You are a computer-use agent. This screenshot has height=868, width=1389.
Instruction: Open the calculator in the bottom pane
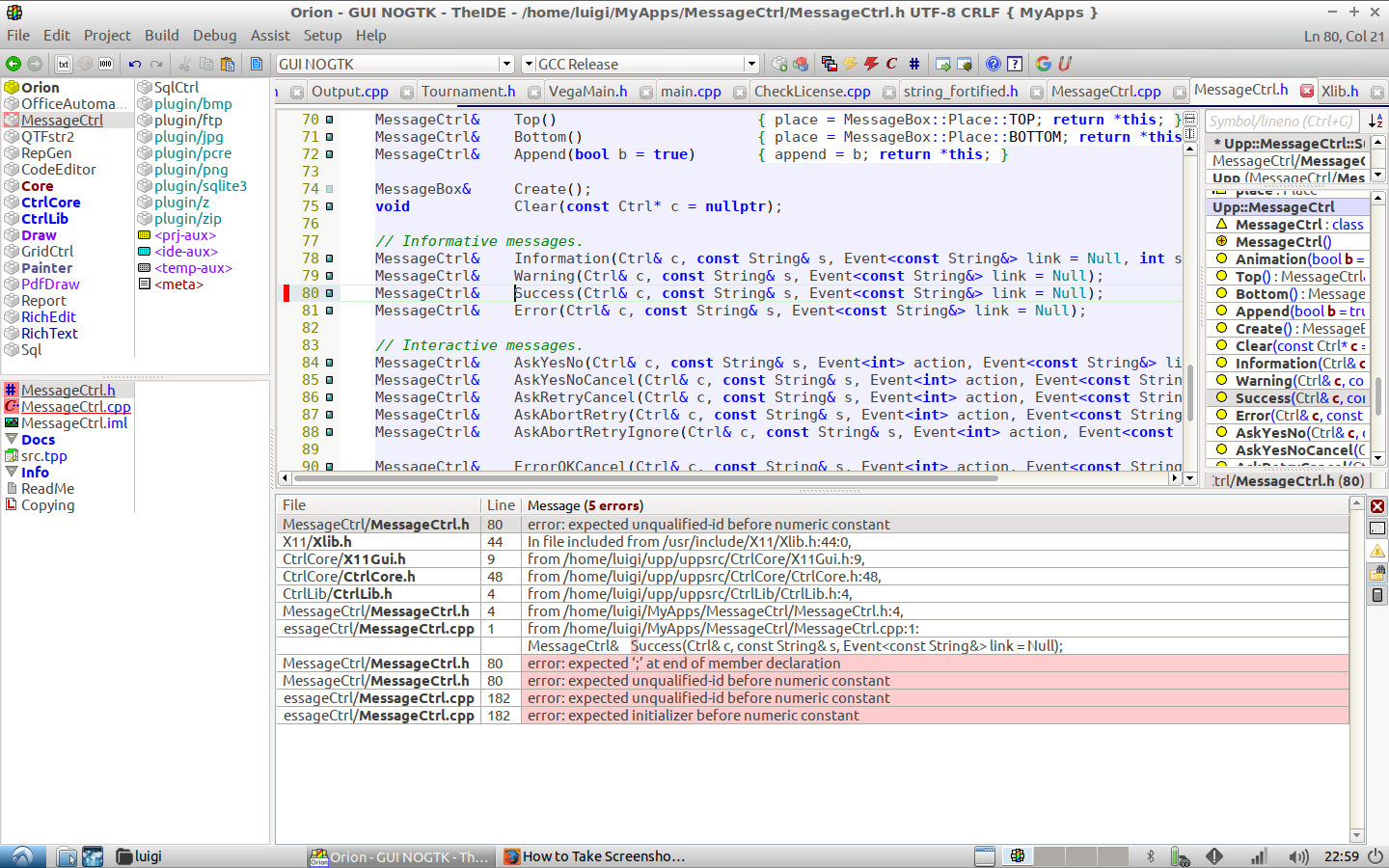(1377, 595)
